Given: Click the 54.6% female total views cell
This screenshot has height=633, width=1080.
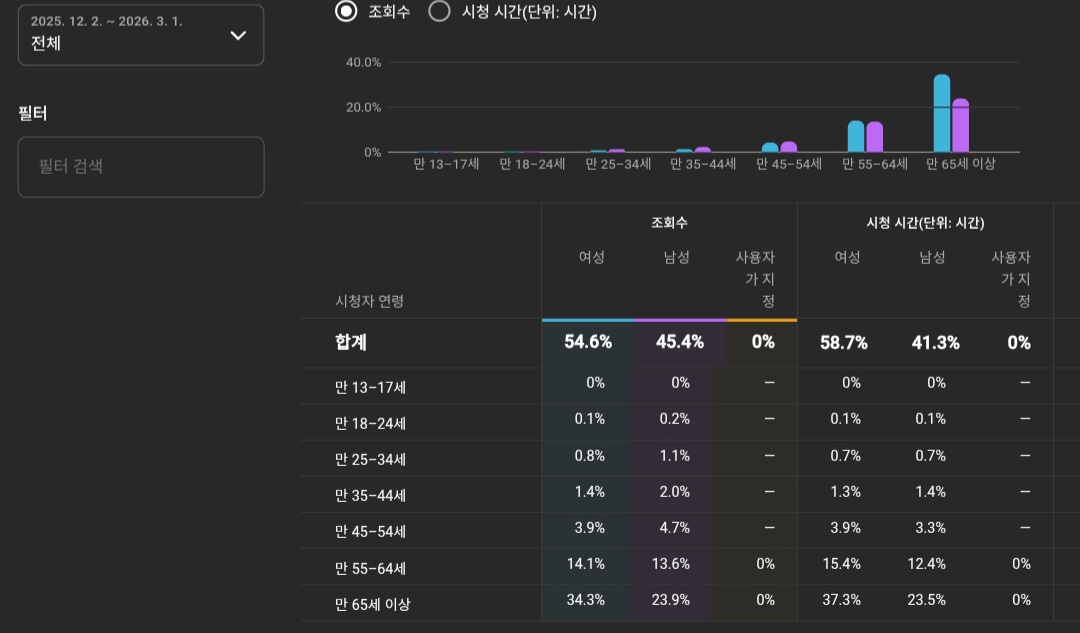Looking at the screenshot, I should (588, 342).
